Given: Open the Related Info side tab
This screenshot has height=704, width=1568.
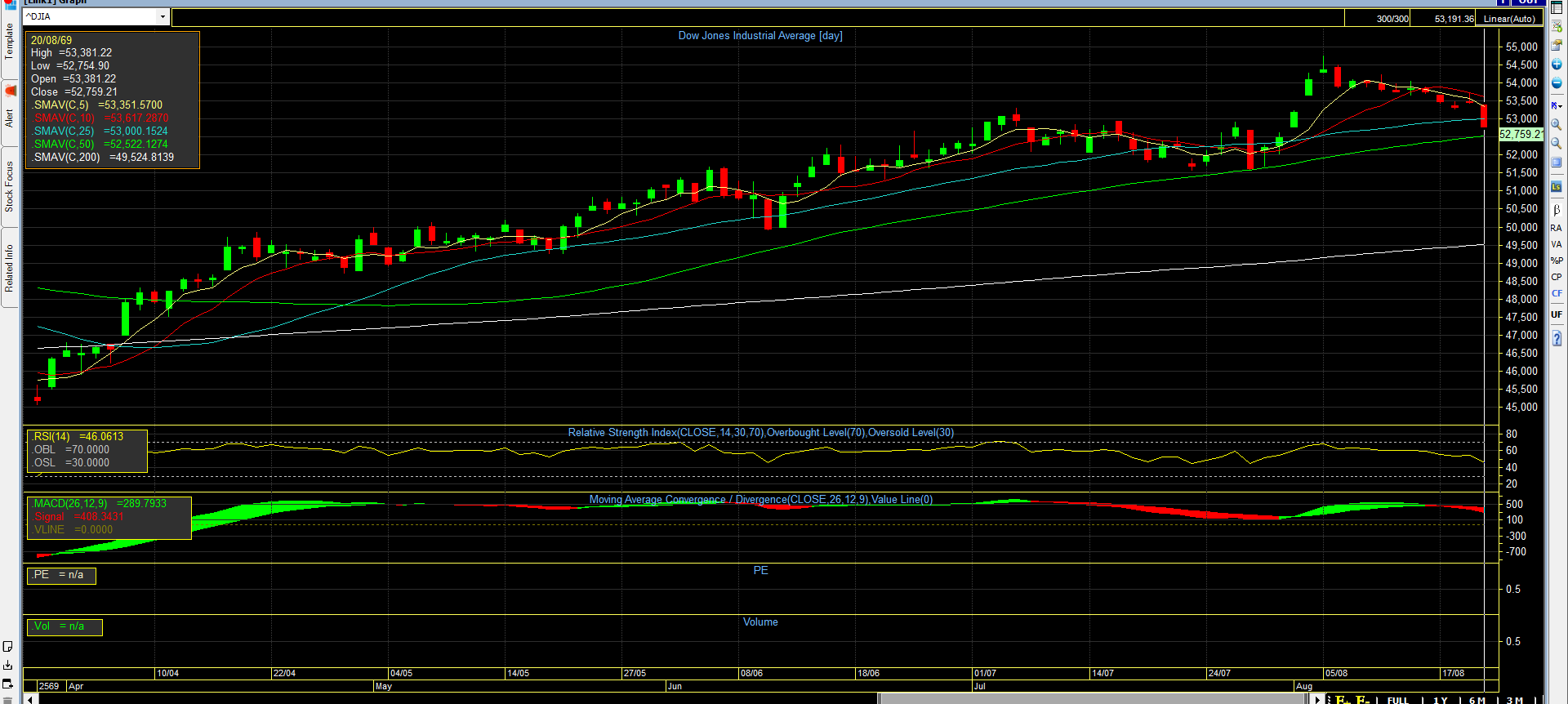Looking at the screenshot, I should coord(10,268).
